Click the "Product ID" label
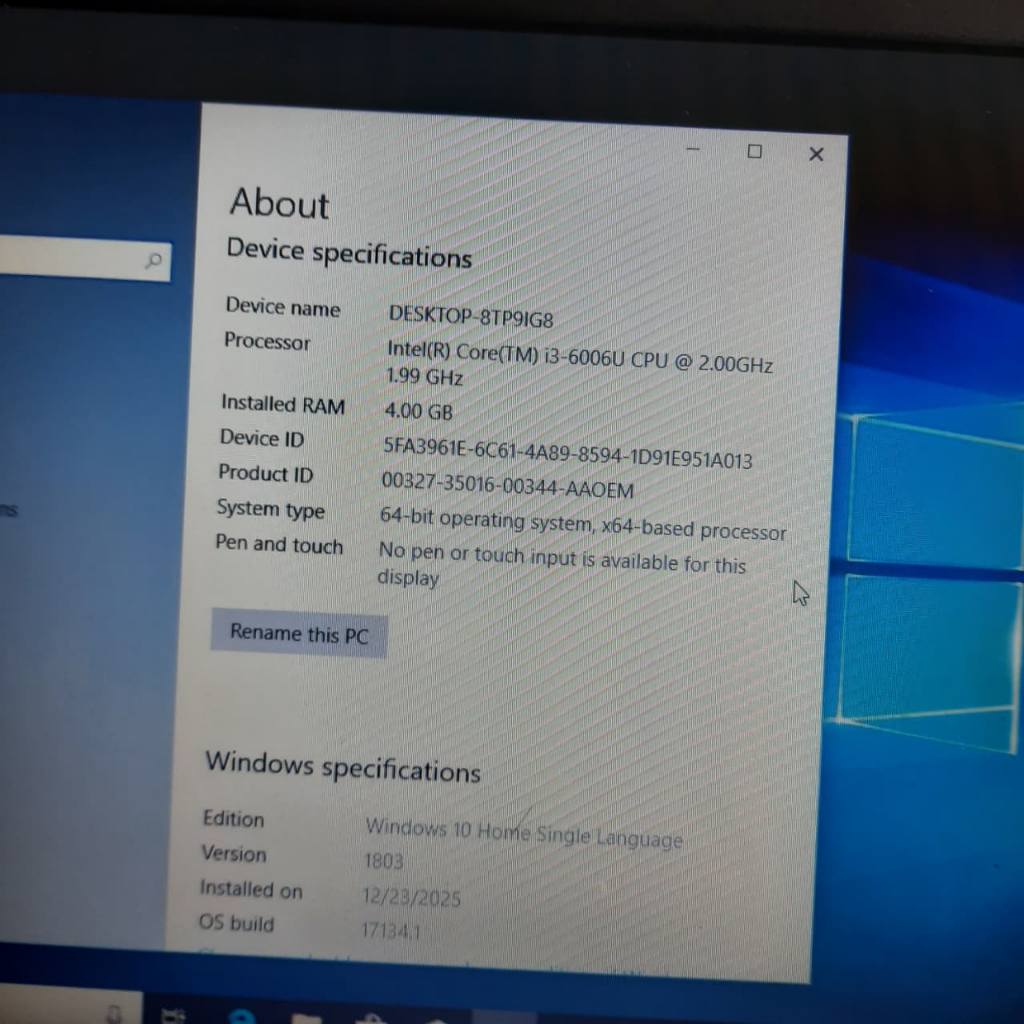The image size is (1024, 1024). click(x=266, y=473)
